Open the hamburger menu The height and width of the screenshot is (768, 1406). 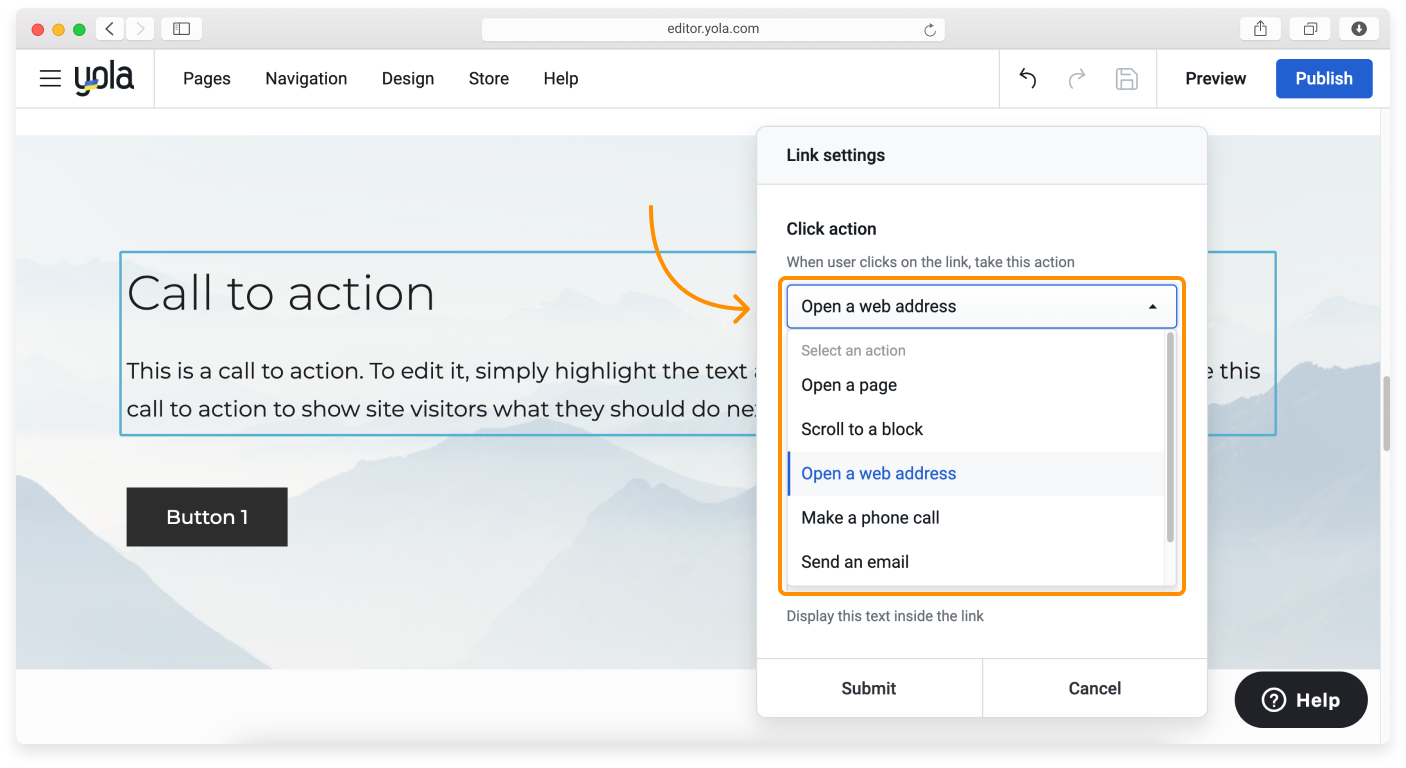tap(50, 78)
